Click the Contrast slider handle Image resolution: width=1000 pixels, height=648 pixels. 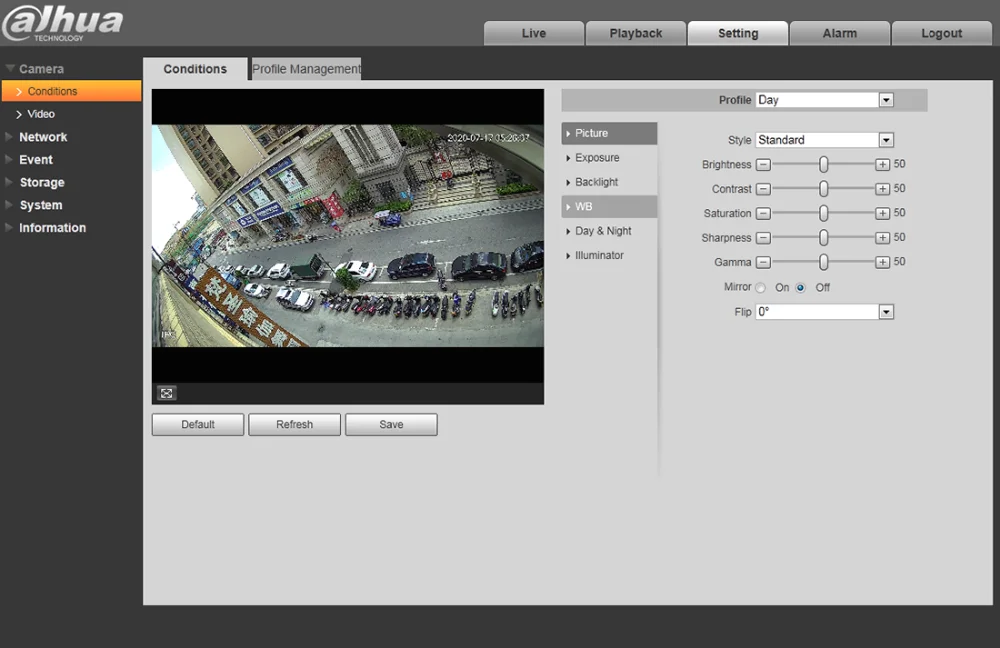tap(823, 189)
